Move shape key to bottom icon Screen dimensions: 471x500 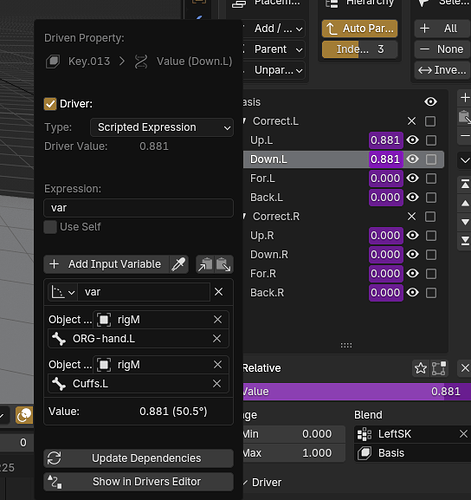click(x=465, y=240)
